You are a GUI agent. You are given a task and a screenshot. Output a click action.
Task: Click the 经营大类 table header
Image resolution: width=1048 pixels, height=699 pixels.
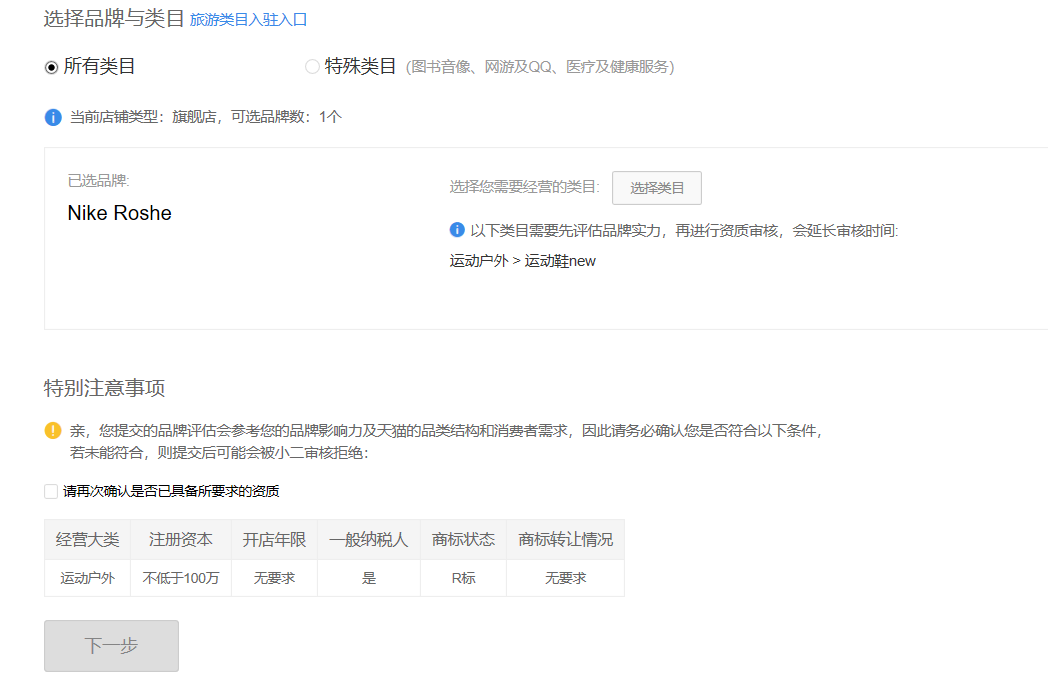pyautogui.click(x=86, y=539)
